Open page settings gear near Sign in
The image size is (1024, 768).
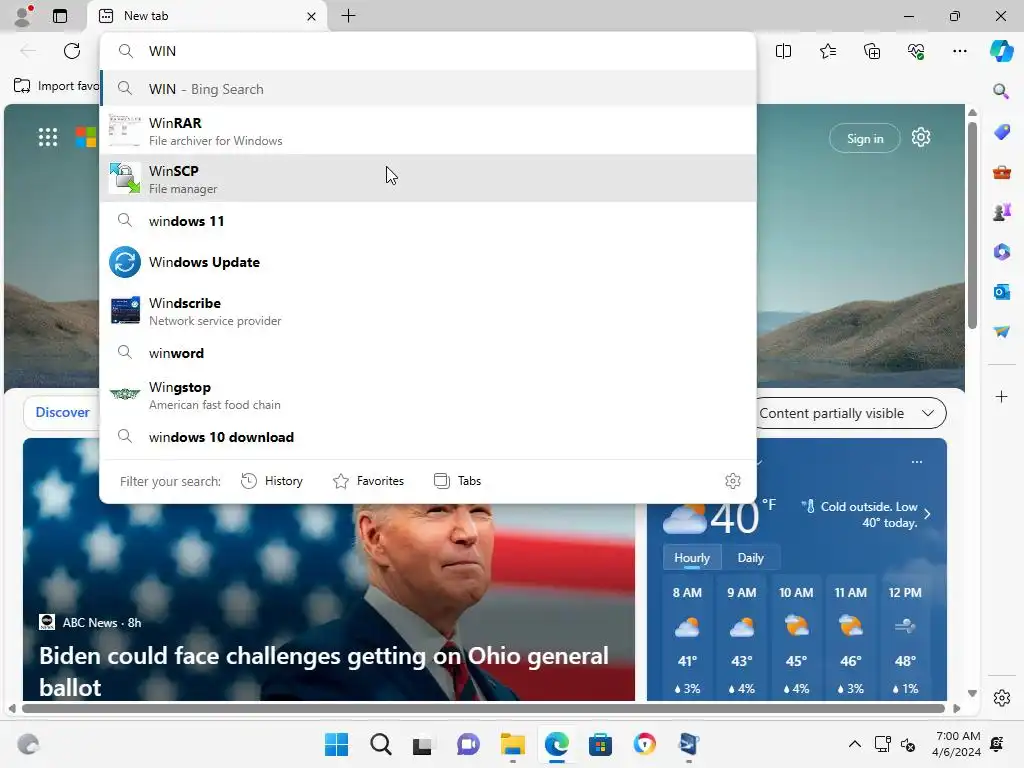(921, 137)
